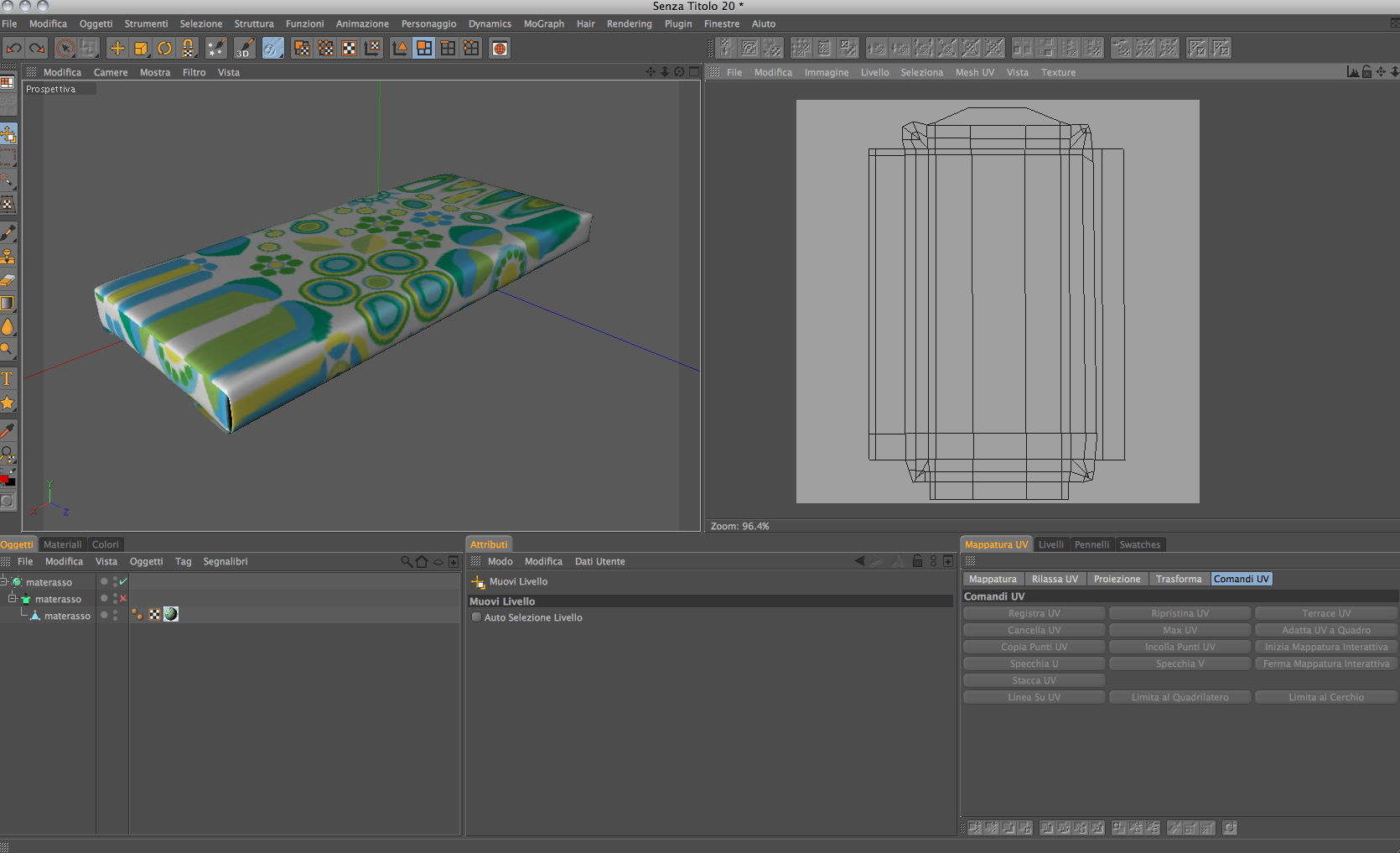
Task: Switch to the Materiali tab
Action: point(62,544)
